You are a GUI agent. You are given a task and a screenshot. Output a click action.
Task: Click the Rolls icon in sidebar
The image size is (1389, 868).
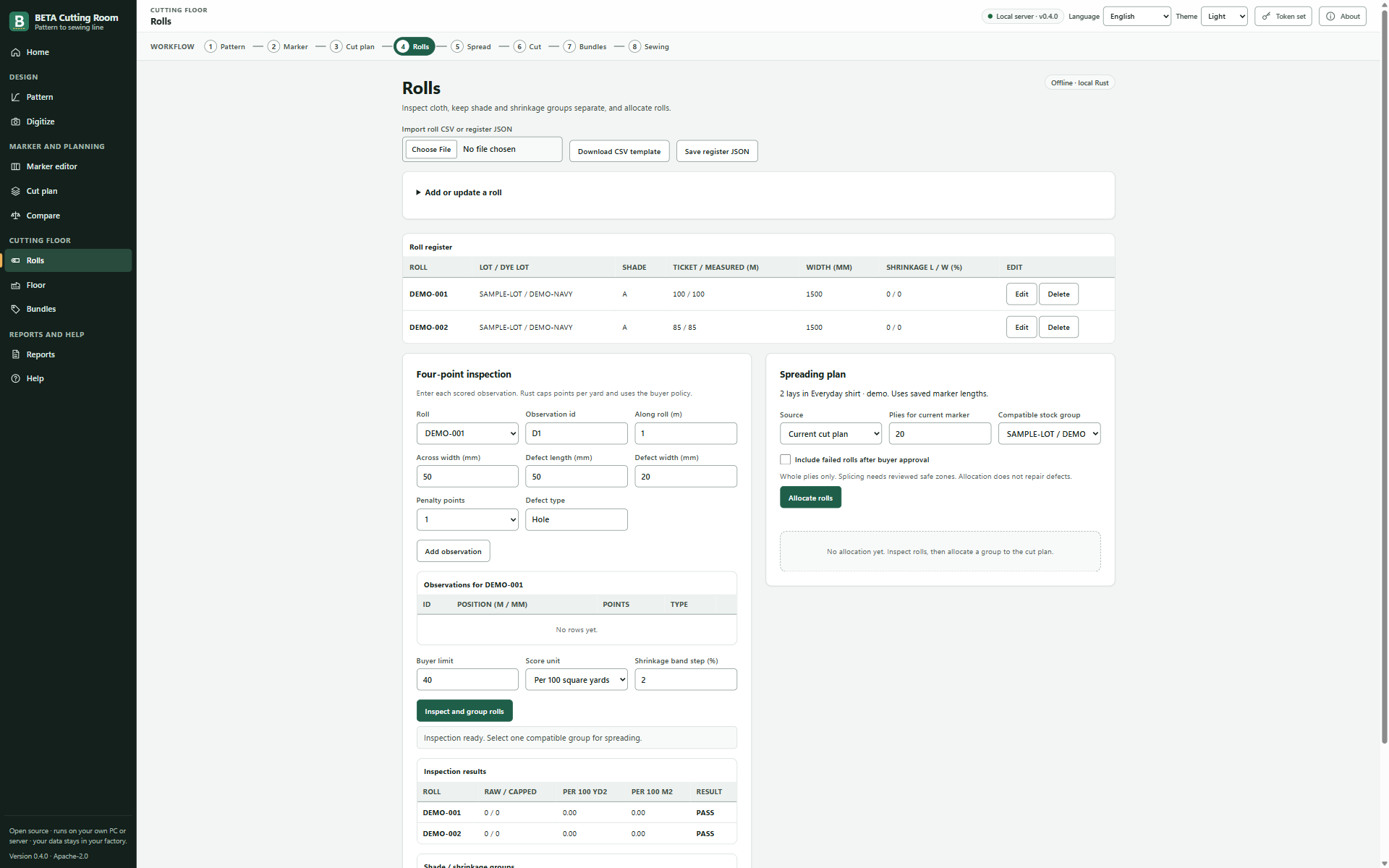point(15,260)
